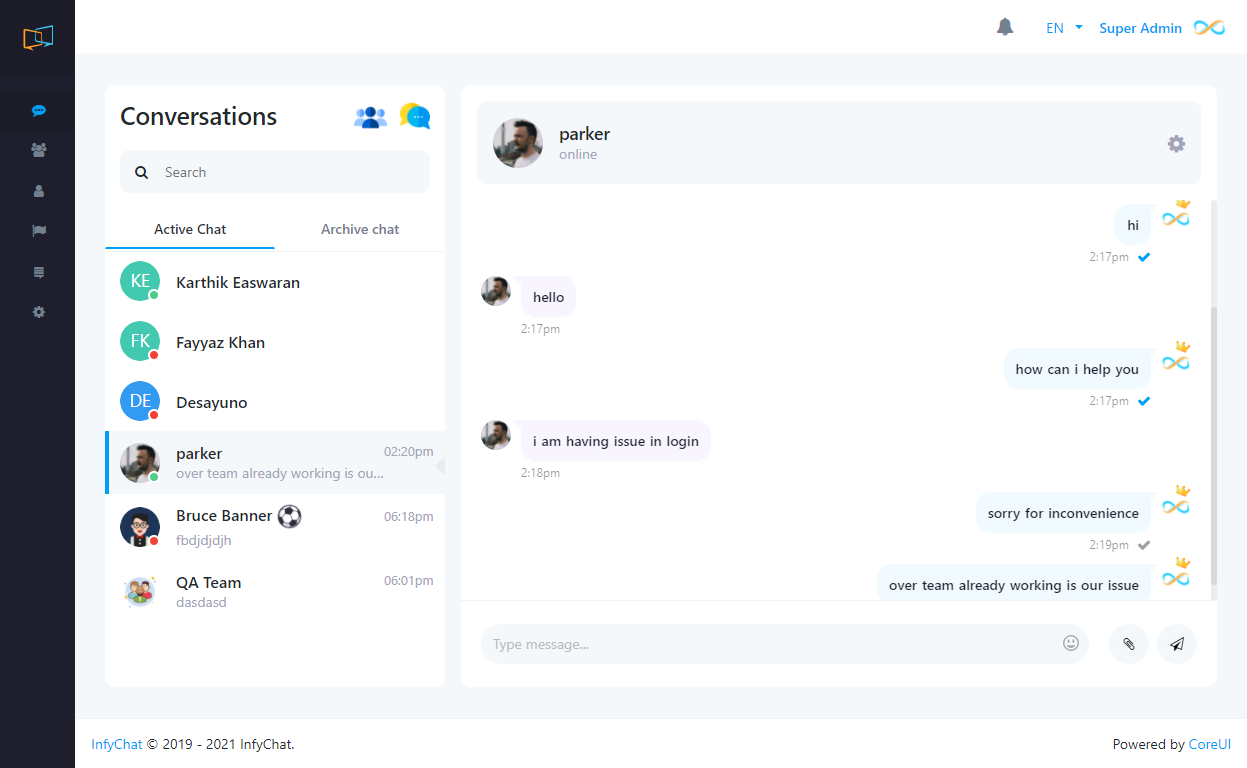Screen dimensions: 1247x768
Task: Switch to the Archive chat tab
Action: point(360,229)
